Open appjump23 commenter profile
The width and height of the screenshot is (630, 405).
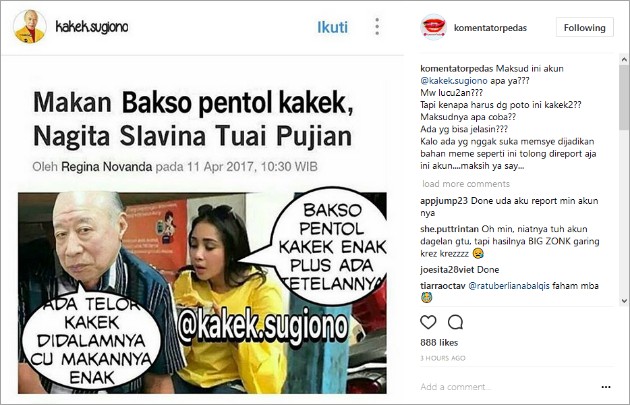pos(444,200)
